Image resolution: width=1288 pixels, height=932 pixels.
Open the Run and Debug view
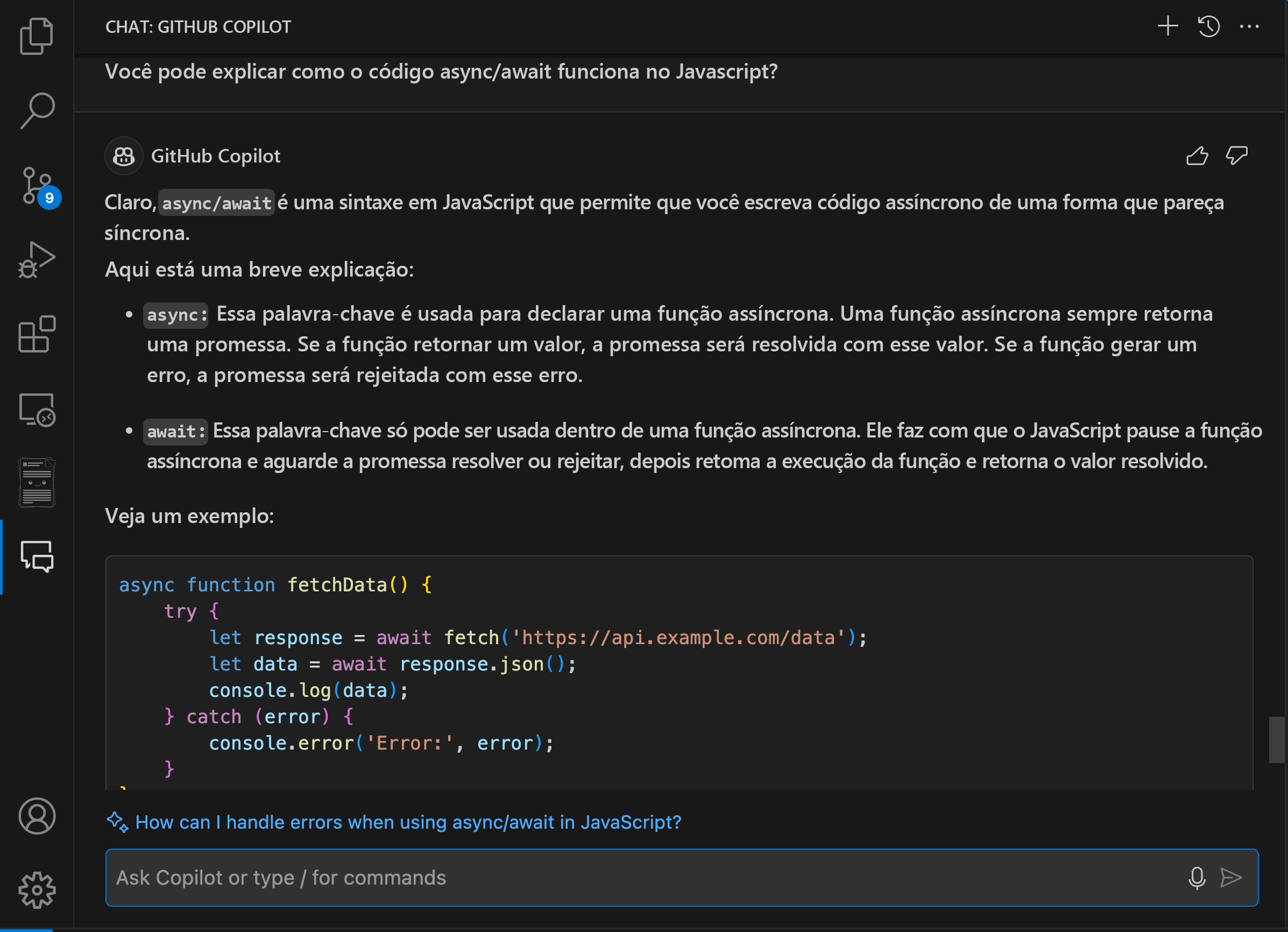pyautogui.click(x=37, y=260)
